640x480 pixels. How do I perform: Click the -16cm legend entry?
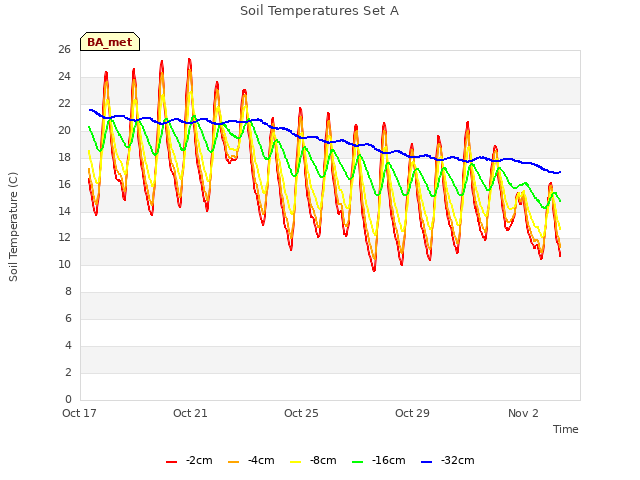pyautogui.click(x=378, y=460)
